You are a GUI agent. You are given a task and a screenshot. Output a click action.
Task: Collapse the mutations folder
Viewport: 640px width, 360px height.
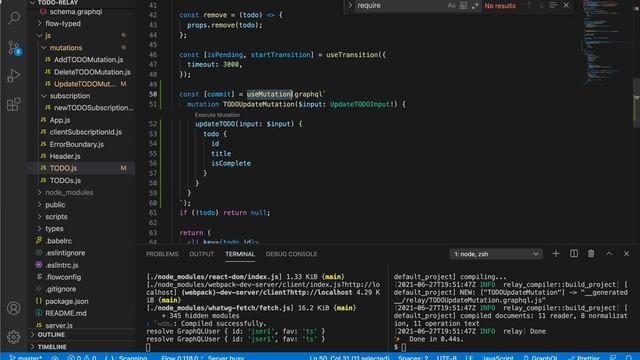pos(65,48)
